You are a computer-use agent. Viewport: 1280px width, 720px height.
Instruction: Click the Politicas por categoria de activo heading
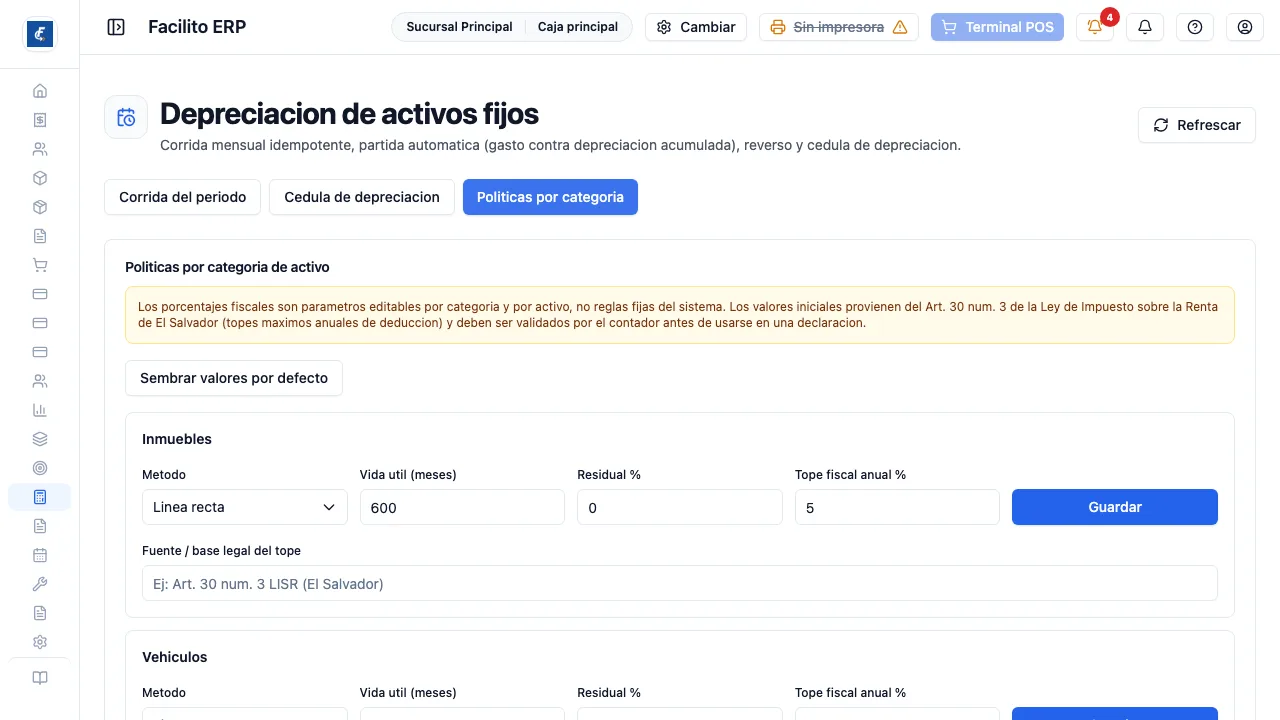click(x=227, y=267)
